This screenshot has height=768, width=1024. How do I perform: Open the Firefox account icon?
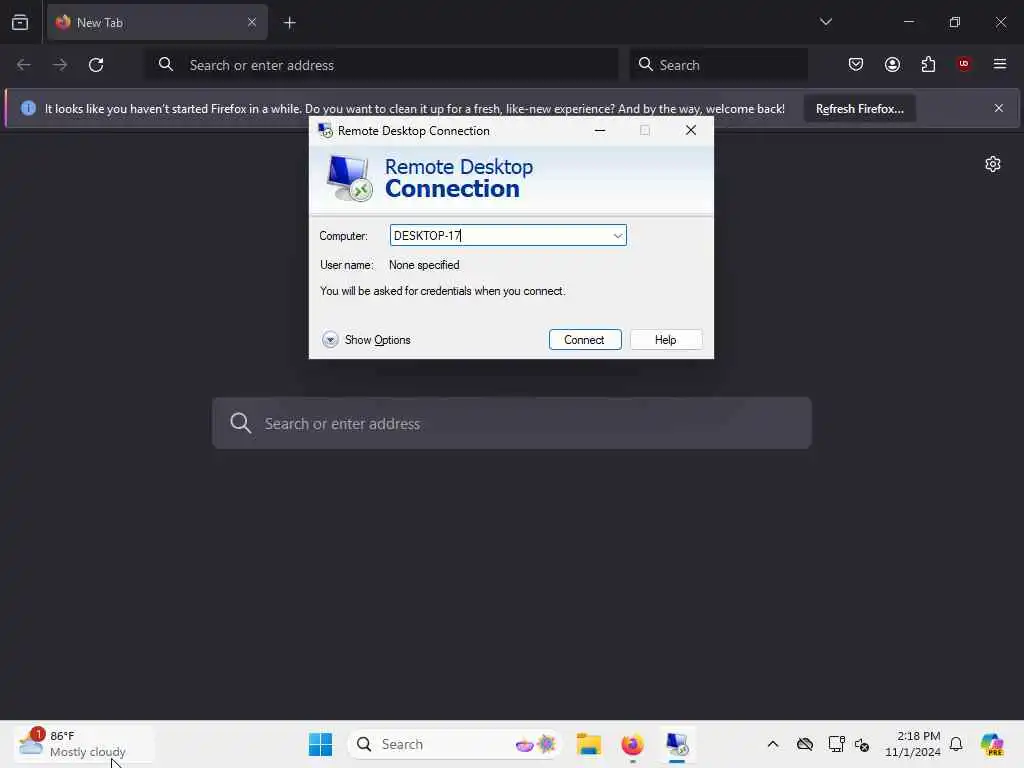892,65
